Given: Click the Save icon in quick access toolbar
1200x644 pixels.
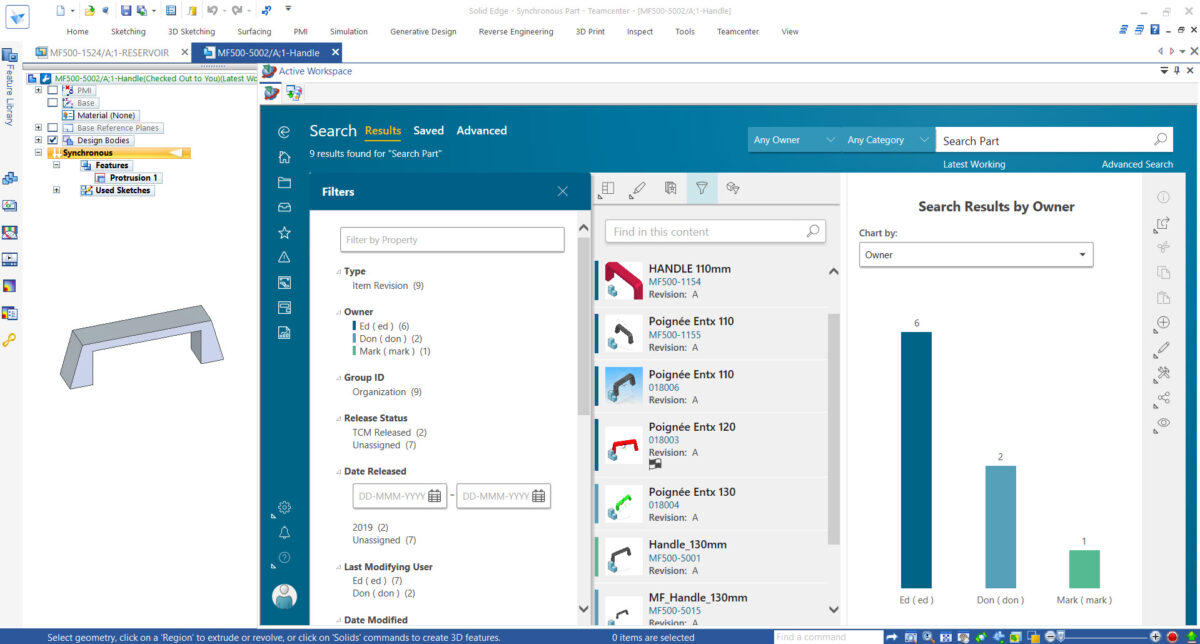Looking at the screenshot, I should point(126,10).
